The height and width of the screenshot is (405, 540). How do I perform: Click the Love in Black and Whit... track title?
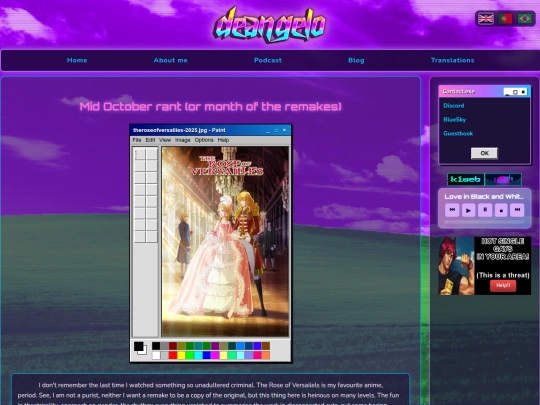coord(484,197)
